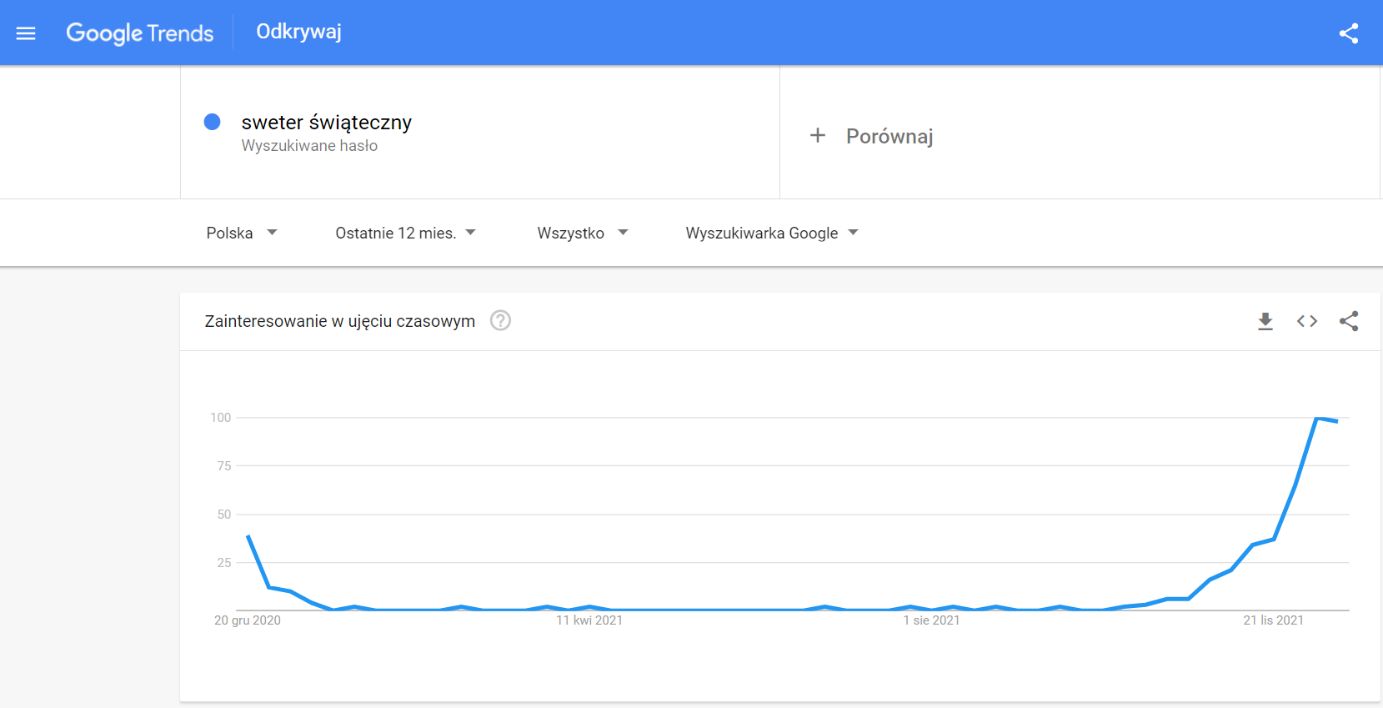Select the 21 lis 2021 axis label

coord(1273,621)
